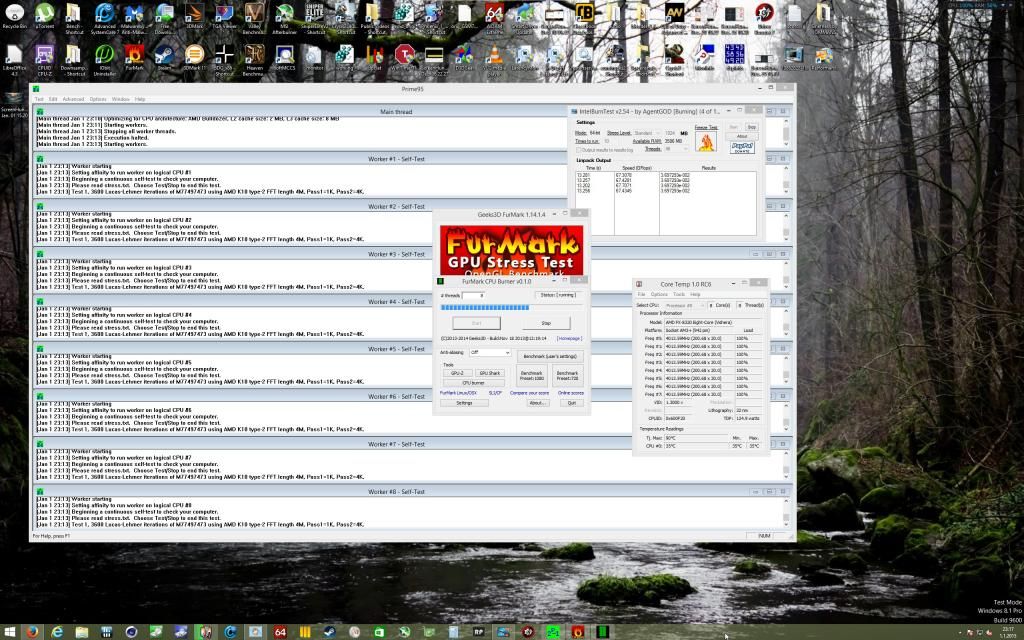Image resolution: width=1024 pixels, height=640 pixels.
Task: Click the Prime95 green title bar icon
Action: click(x=36, y=89)
